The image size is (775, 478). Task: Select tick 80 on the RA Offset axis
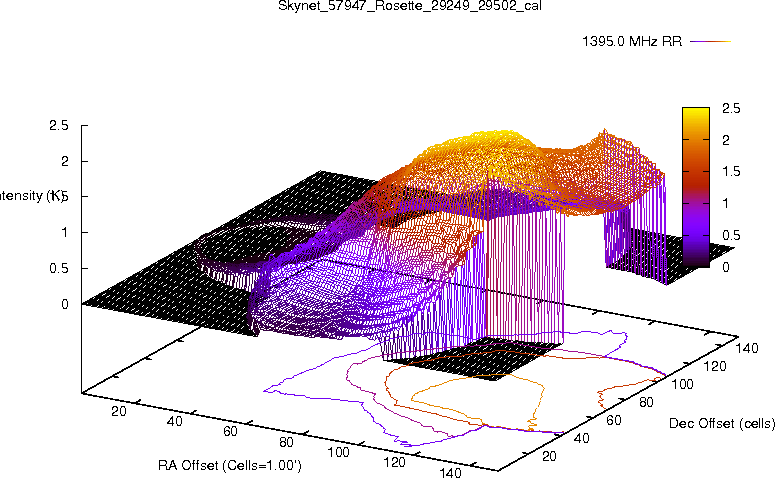(286, 442)
